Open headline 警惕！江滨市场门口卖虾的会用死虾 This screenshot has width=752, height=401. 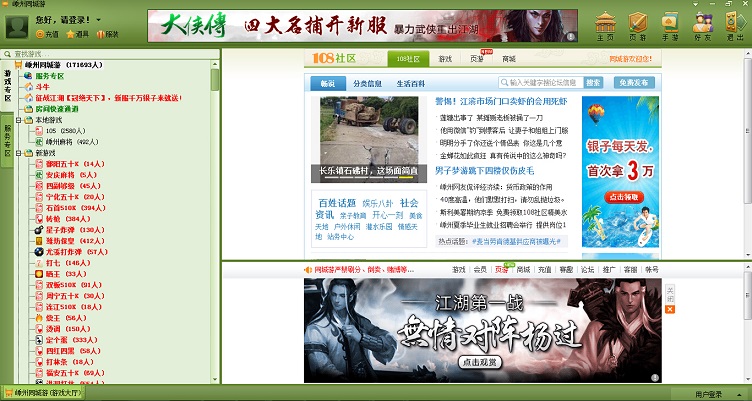501,102
